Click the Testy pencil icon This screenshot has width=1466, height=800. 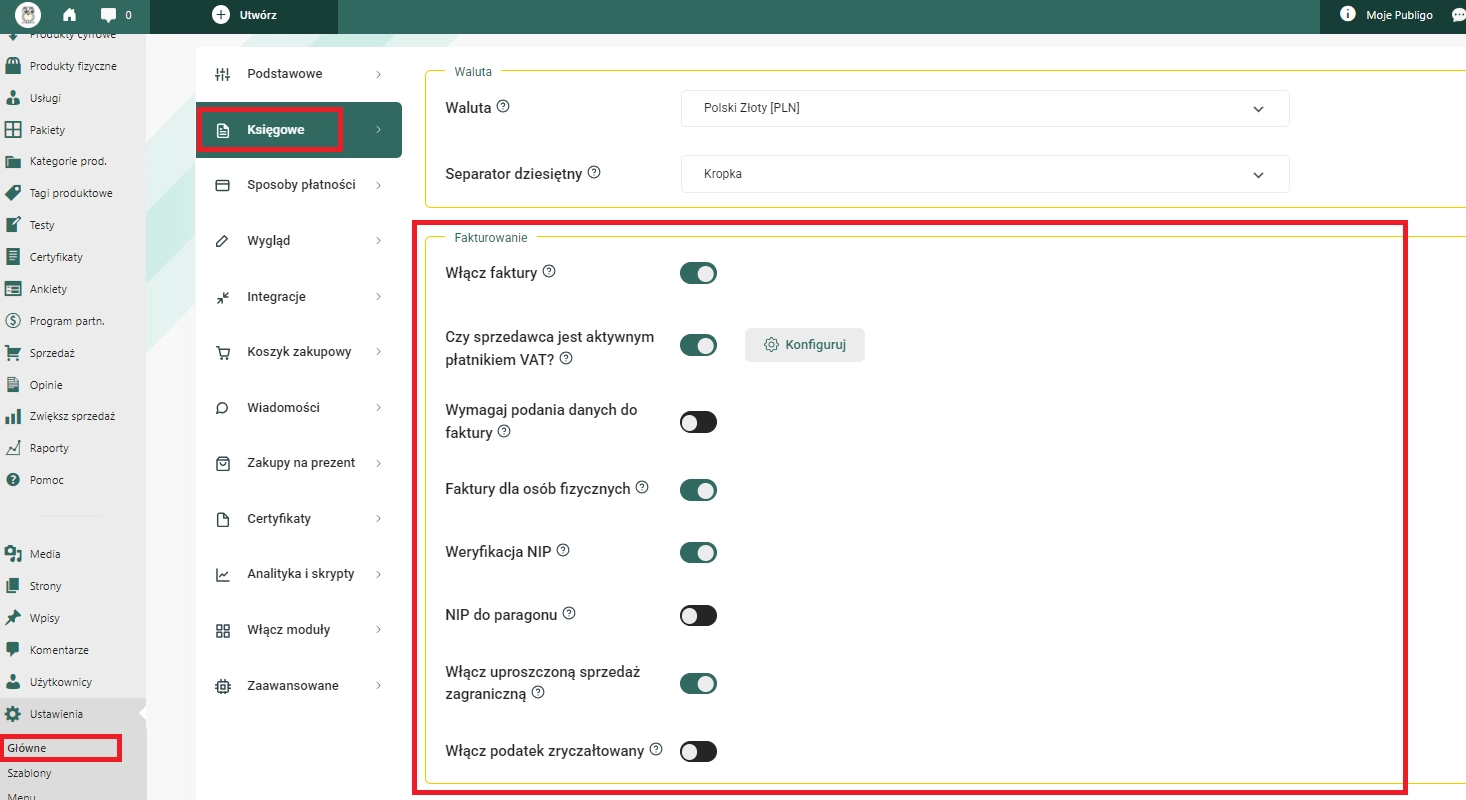pos(13,225)
